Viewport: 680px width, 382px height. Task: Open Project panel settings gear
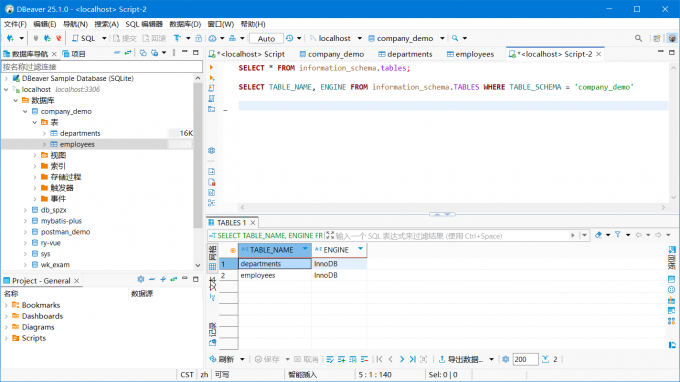[141, 280]
